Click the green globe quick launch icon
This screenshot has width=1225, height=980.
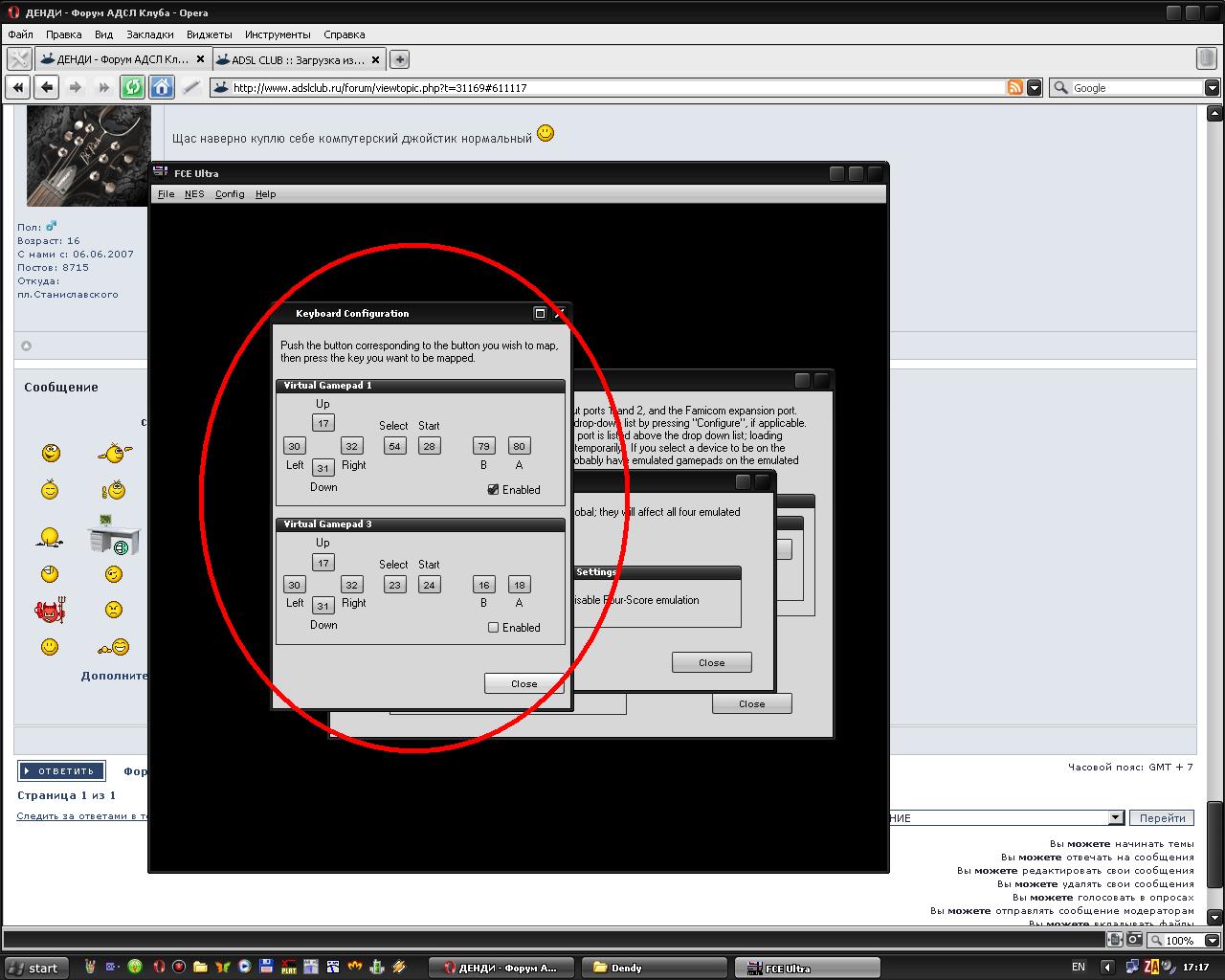pos(136,967)
